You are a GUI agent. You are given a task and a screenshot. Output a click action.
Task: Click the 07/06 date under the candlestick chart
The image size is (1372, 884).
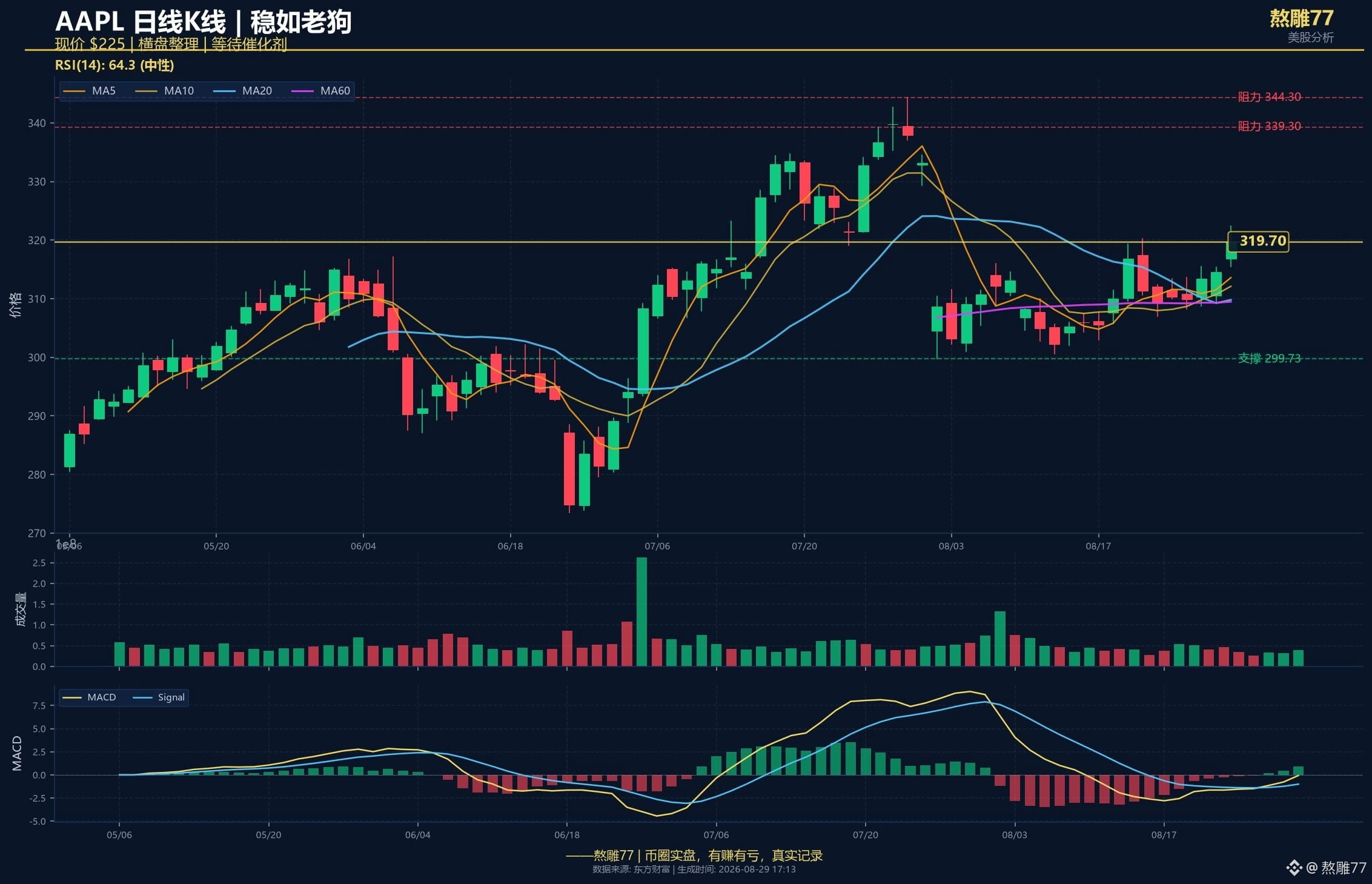(x=657, y=547)
